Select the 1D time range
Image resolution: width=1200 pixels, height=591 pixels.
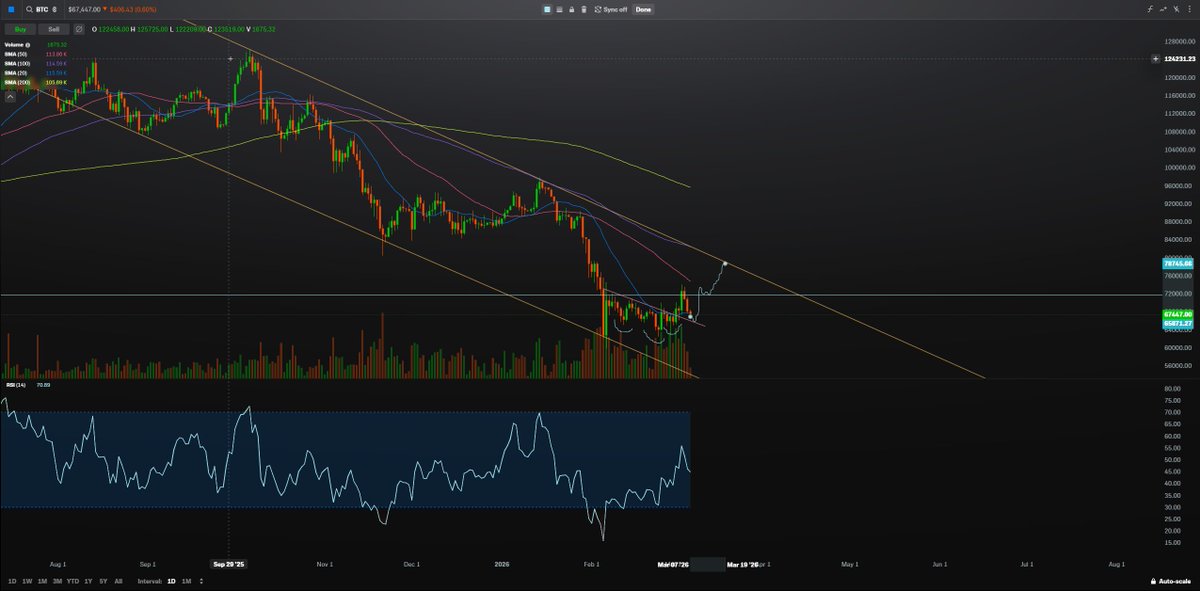pyautogui.click(x=12, y=581)
